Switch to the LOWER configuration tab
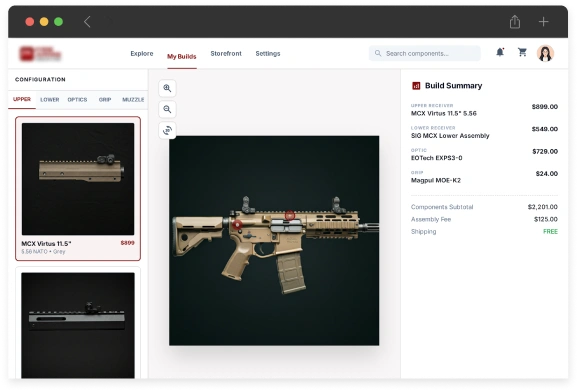 pyautogui.click(x=49, y=100)
